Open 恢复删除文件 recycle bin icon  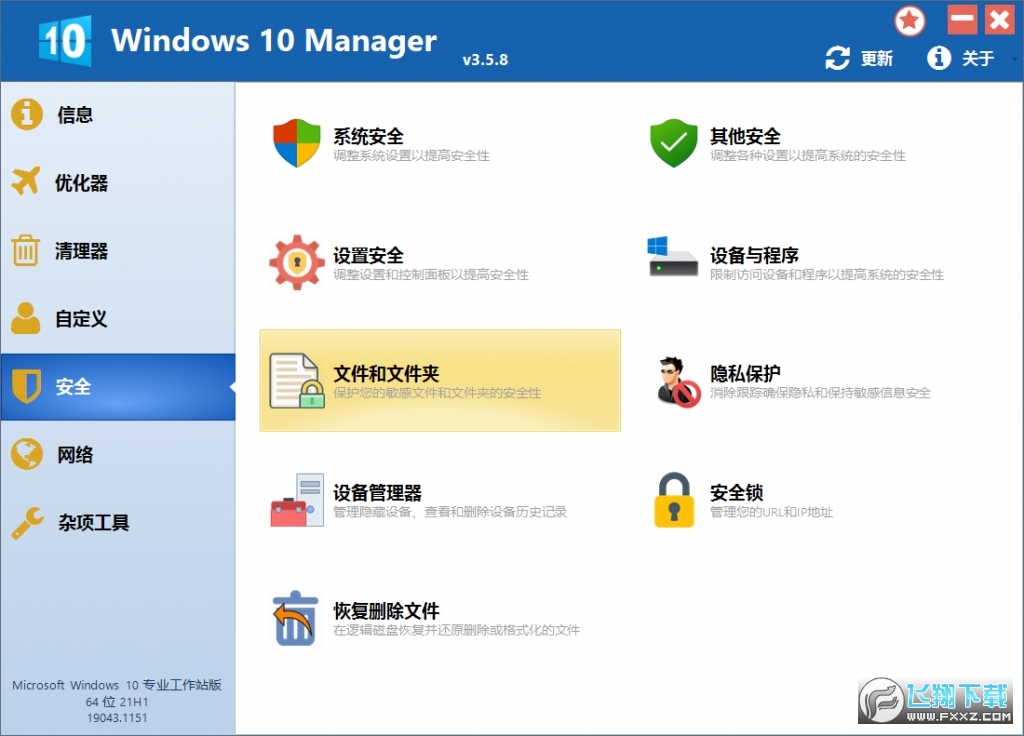point(295,618)
